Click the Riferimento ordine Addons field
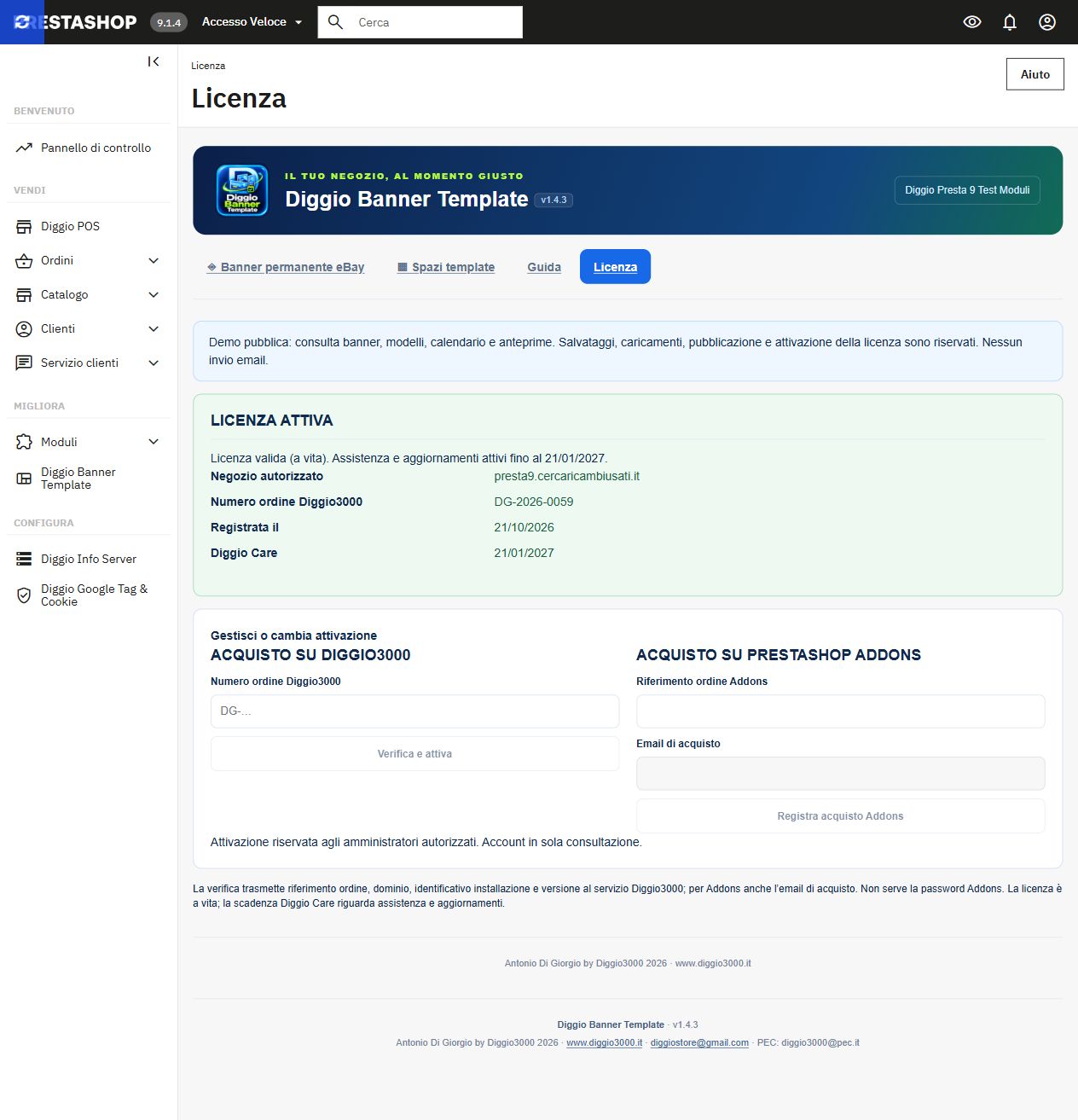 (x=840, y=711)
